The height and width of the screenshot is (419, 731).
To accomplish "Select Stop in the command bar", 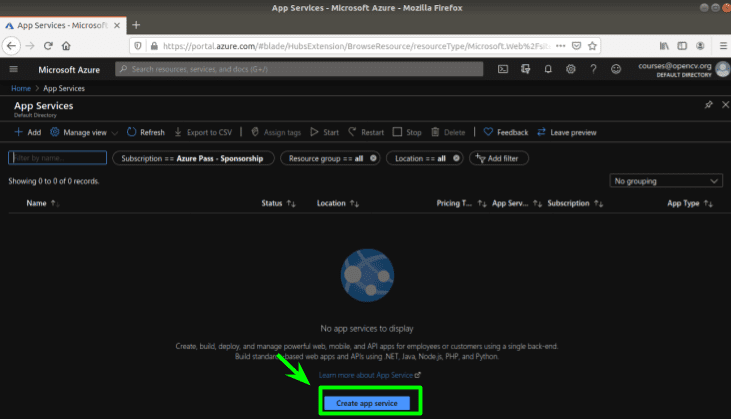I will coord(407,132).
